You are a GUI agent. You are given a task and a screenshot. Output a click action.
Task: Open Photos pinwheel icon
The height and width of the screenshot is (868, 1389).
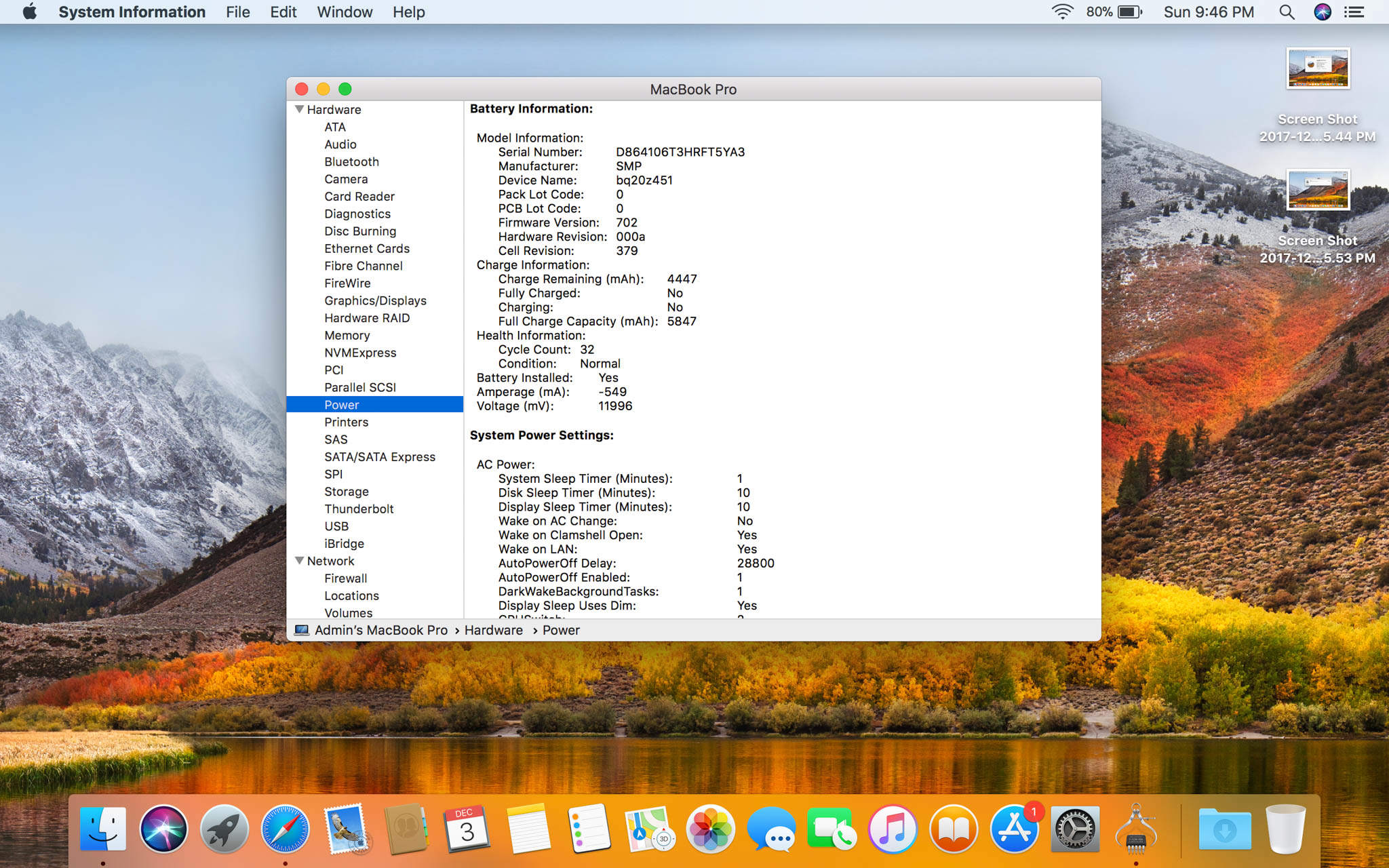[711, 828]
